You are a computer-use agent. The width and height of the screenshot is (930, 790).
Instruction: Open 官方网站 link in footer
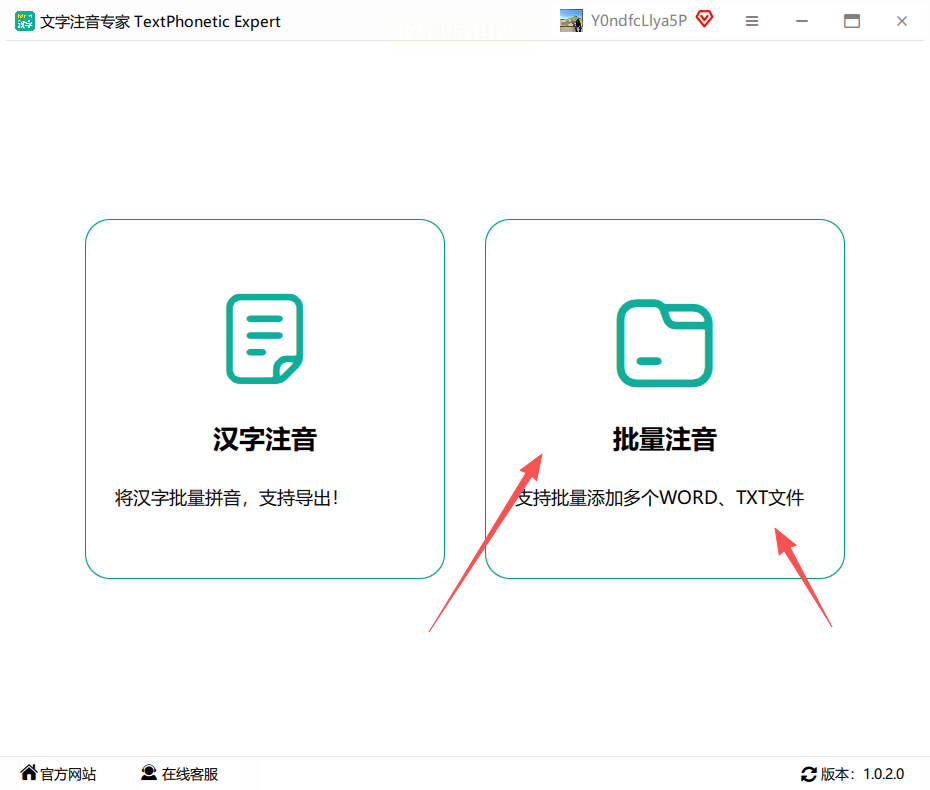(x=68, y=774)
